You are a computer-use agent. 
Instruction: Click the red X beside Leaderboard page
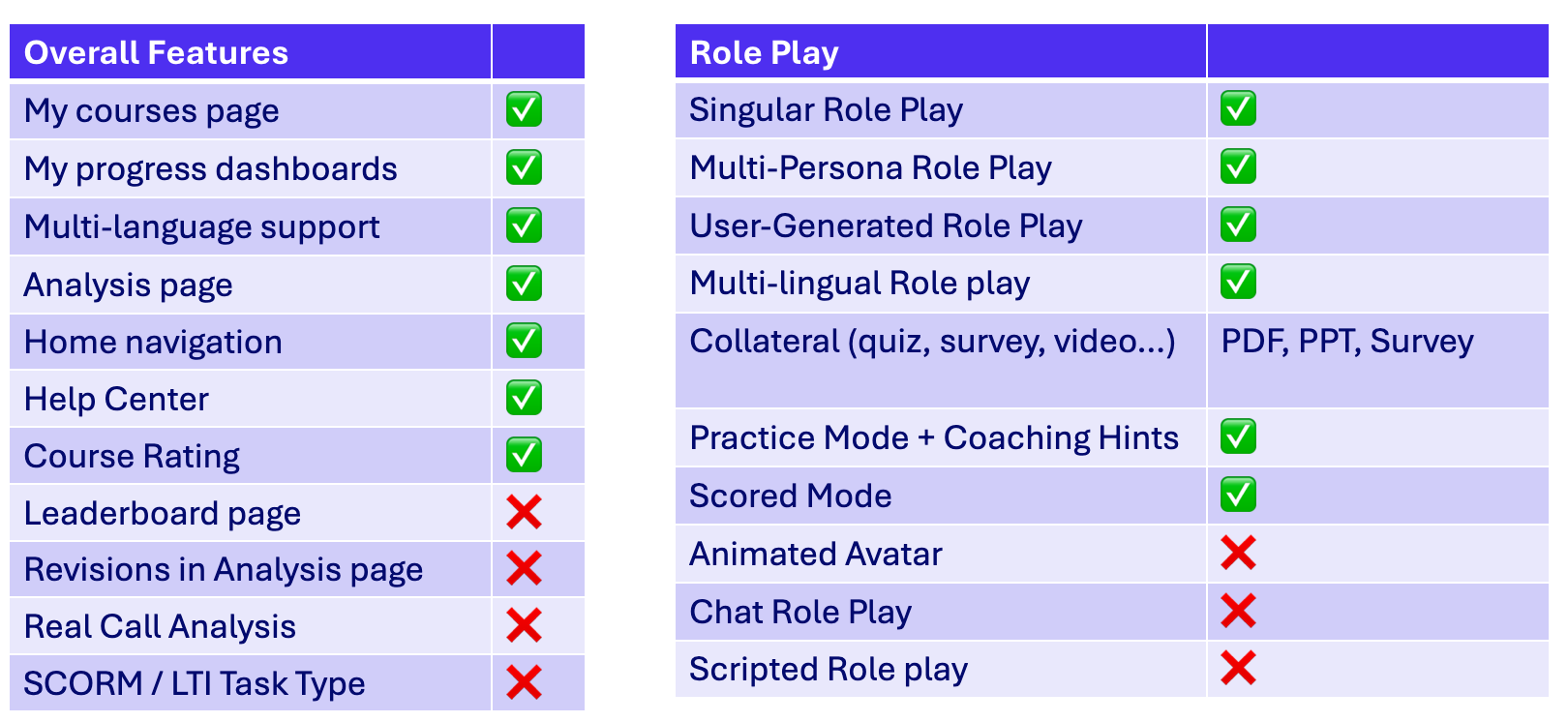click(524, 512)
